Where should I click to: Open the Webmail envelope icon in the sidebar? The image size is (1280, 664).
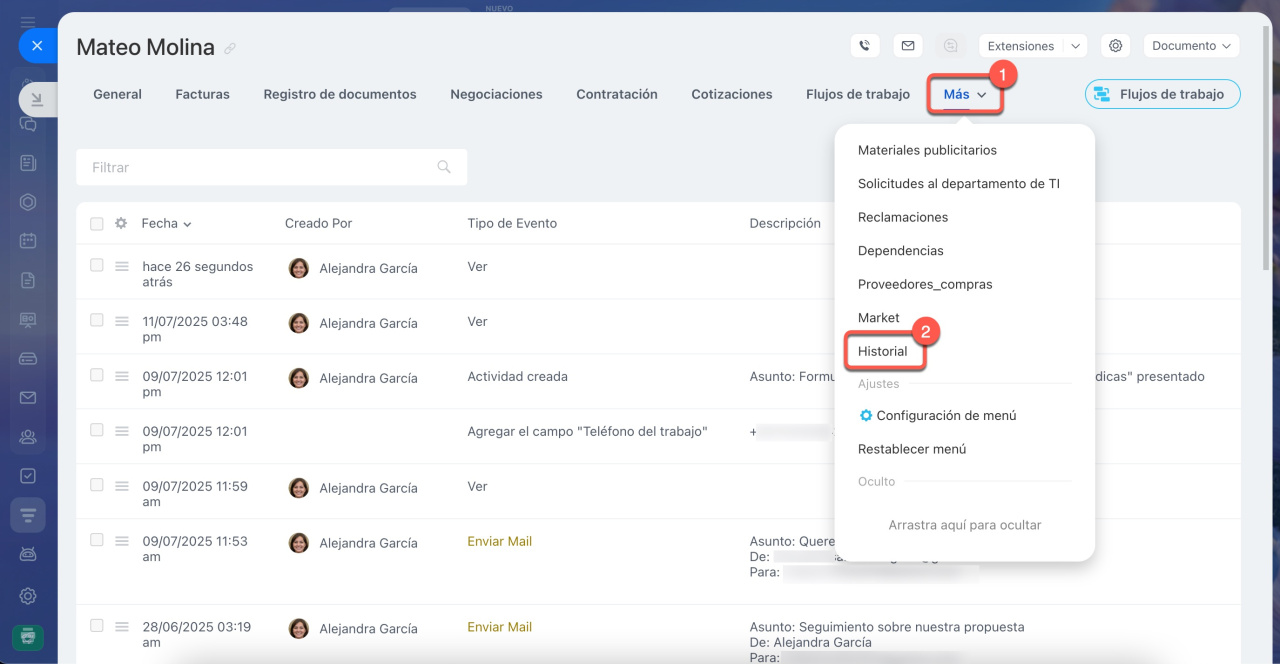(28, 398)
